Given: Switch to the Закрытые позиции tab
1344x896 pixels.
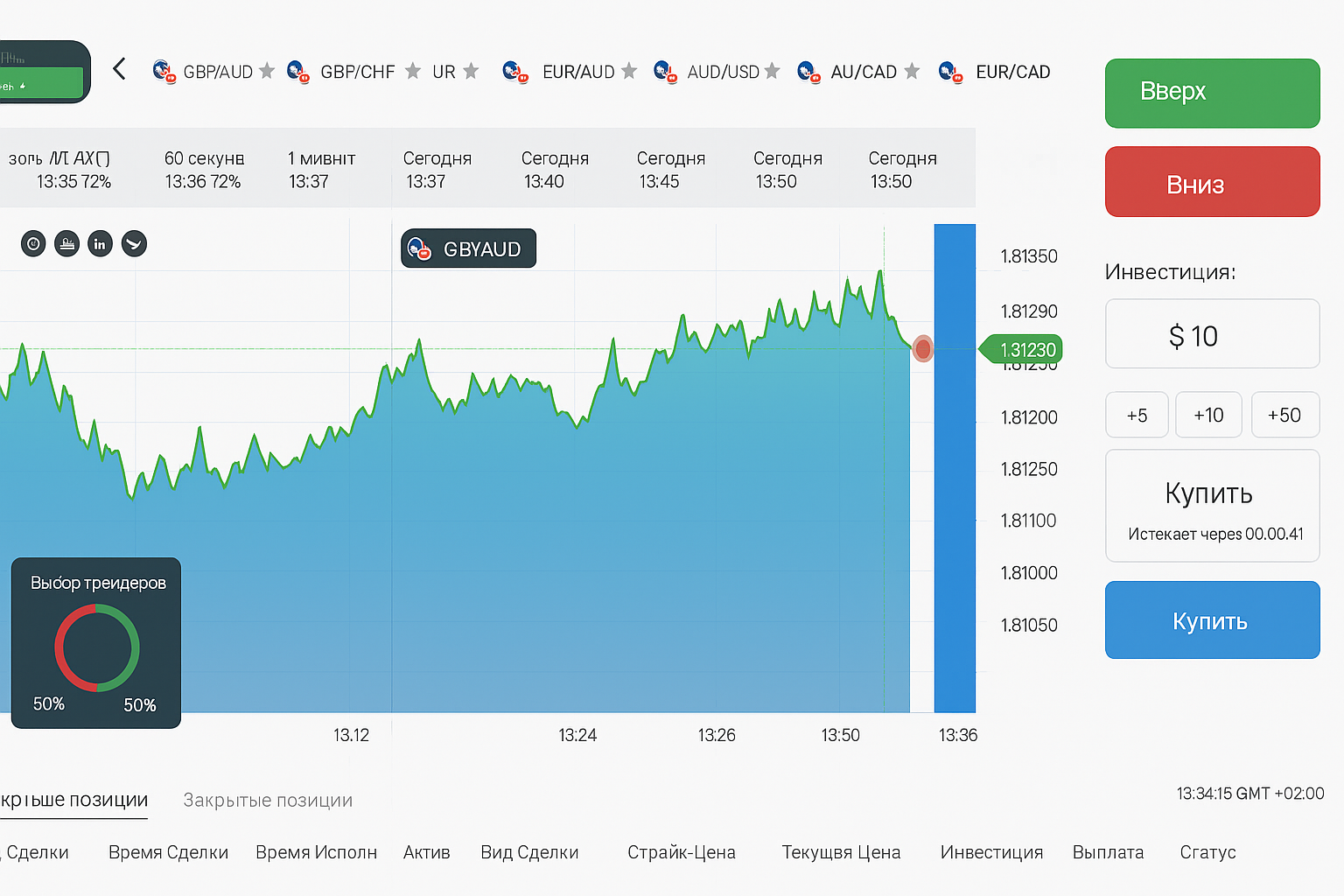Looking at the screenshot, I should [268, 800].
